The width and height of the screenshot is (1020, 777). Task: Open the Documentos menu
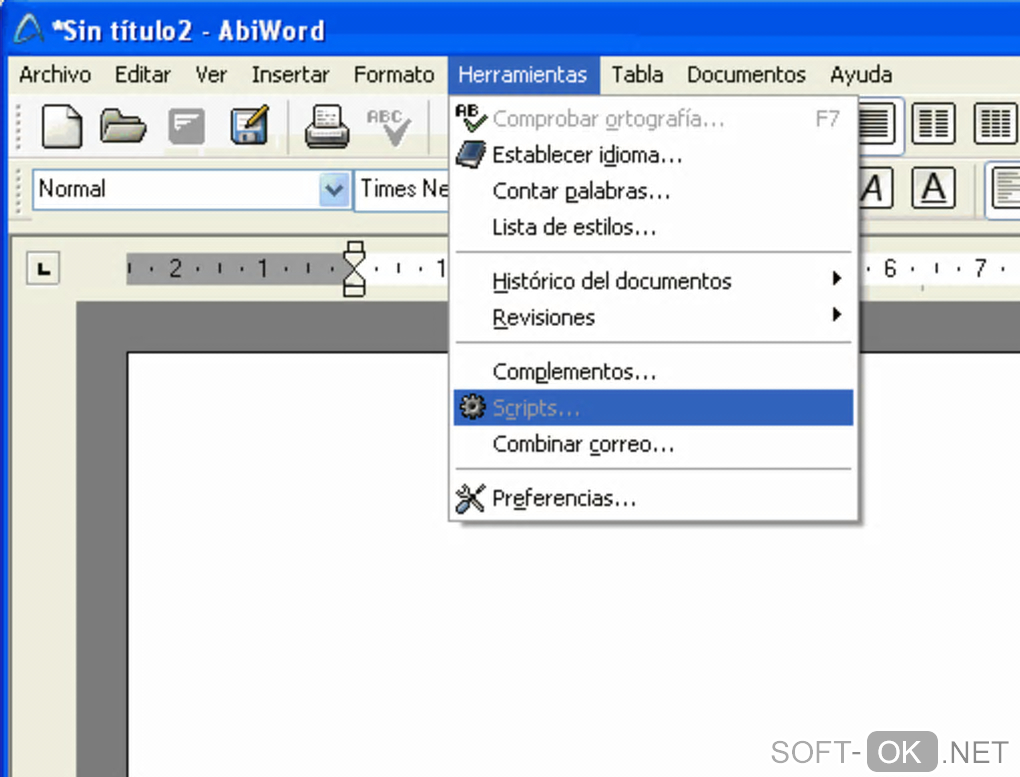pyautogui.click(x=746, y=75)
